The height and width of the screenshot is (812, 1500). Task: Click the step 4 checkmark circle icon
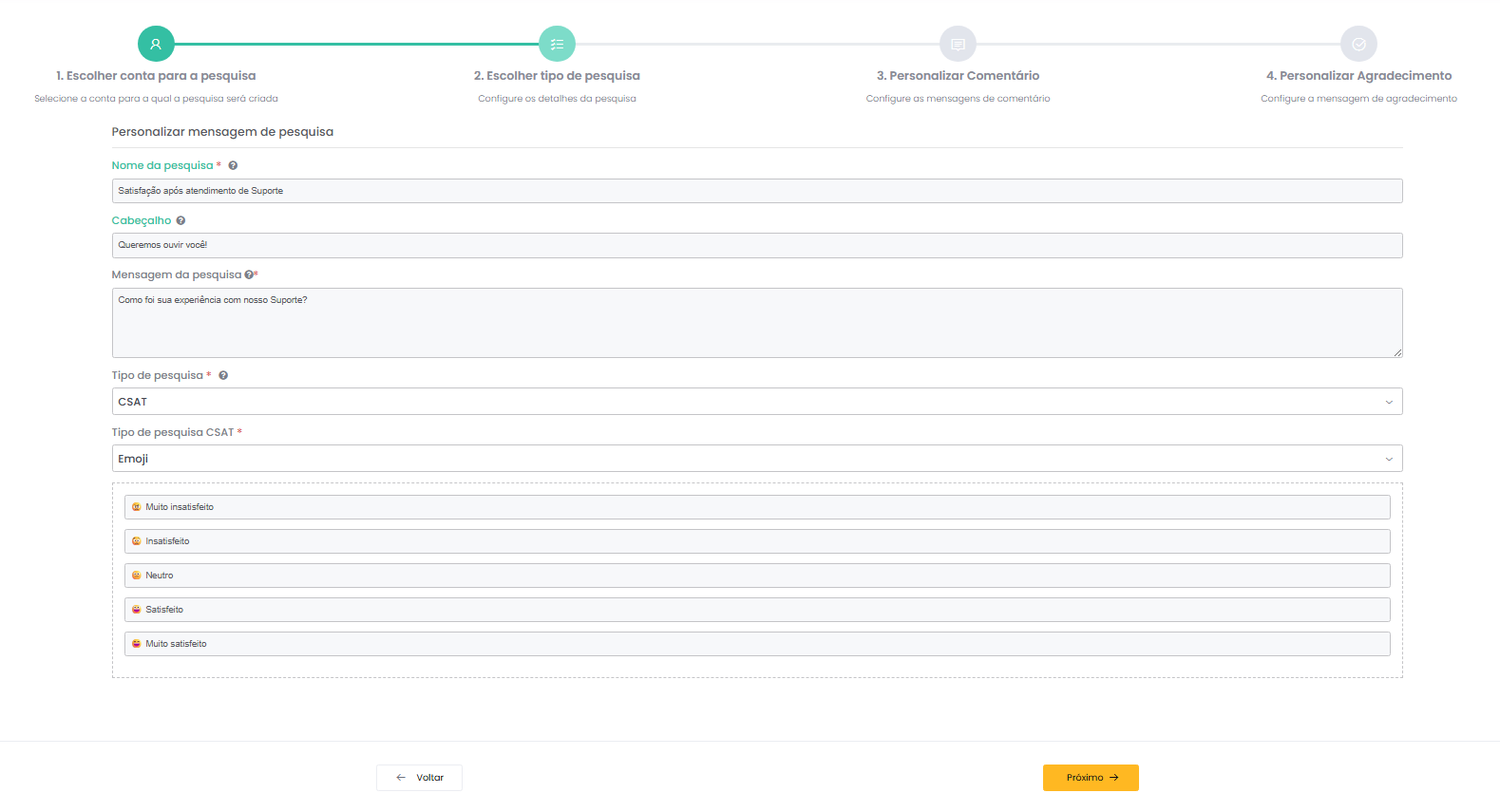pos(1358,44)
